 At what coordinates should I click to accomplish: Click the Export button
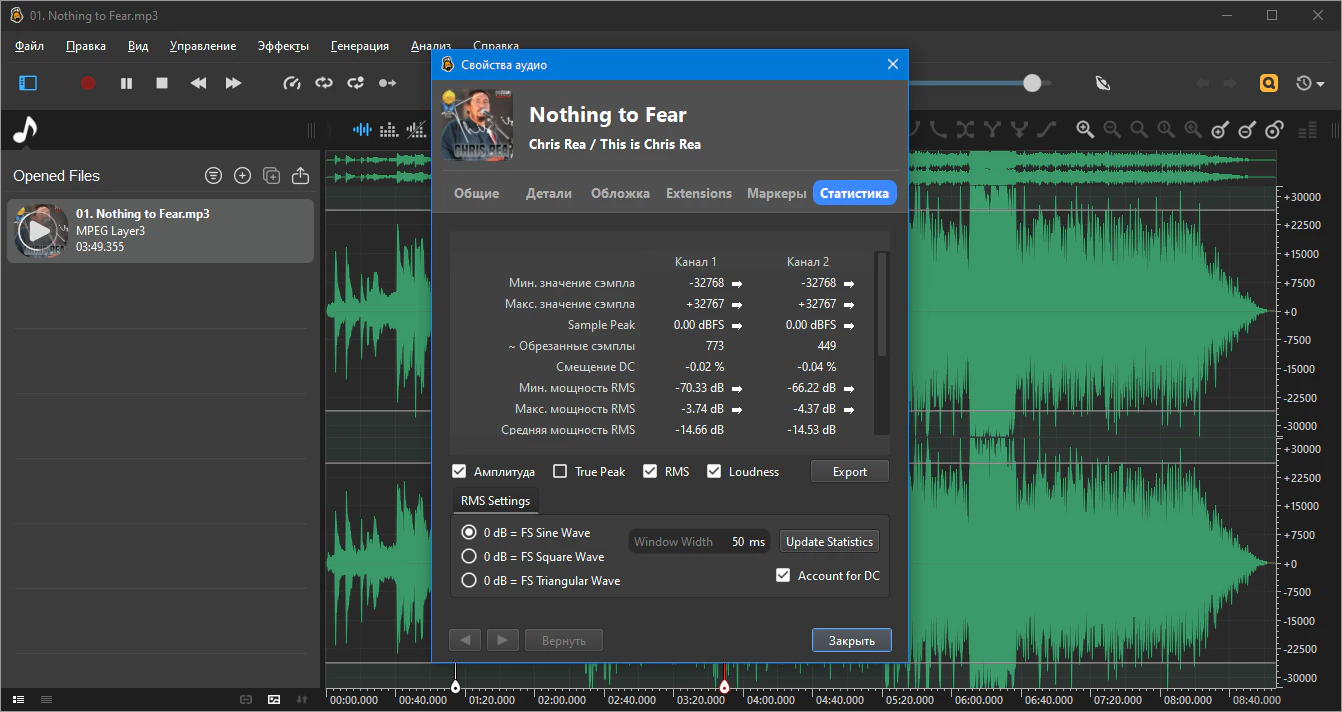(x=849, y=472)
